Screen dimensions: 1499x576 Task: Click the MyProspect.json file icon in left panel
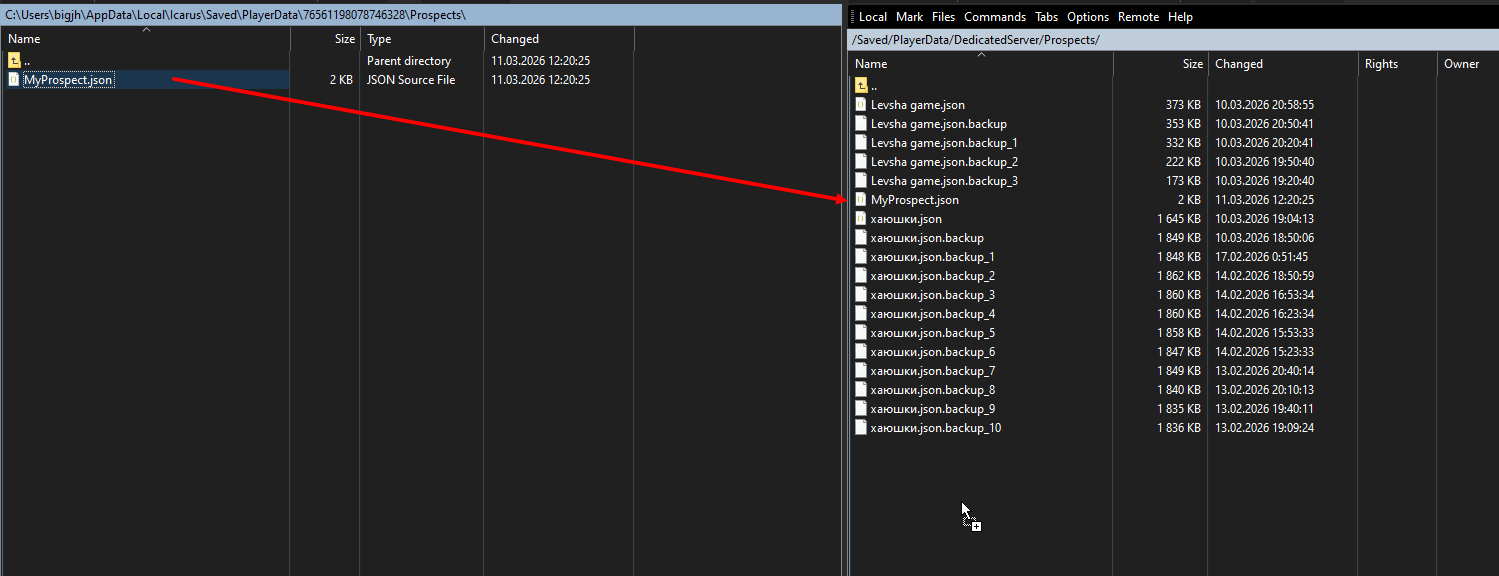[14, 80]
